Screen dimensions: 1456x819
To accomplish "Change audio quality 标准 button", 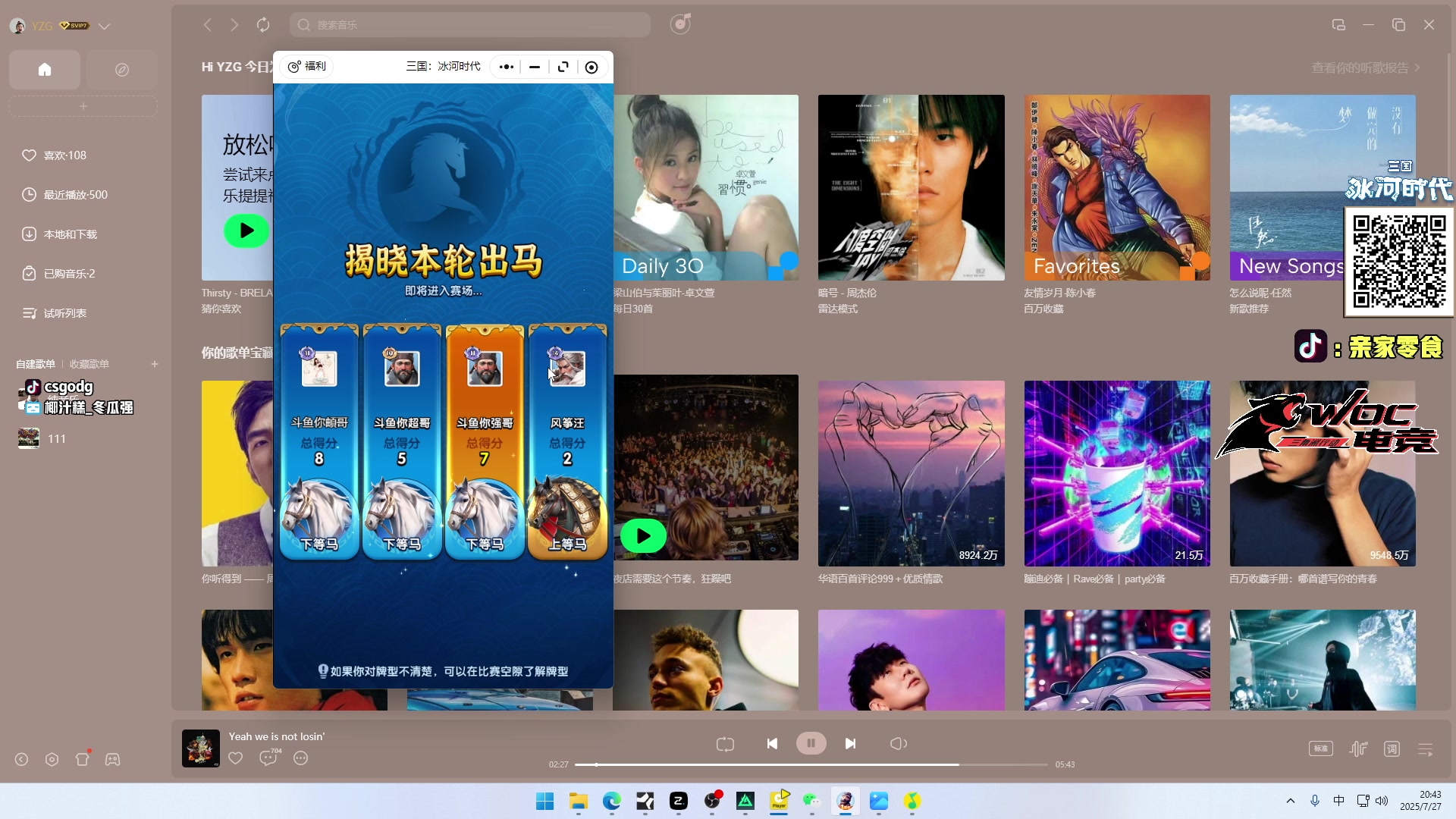I will (1321, 748).
